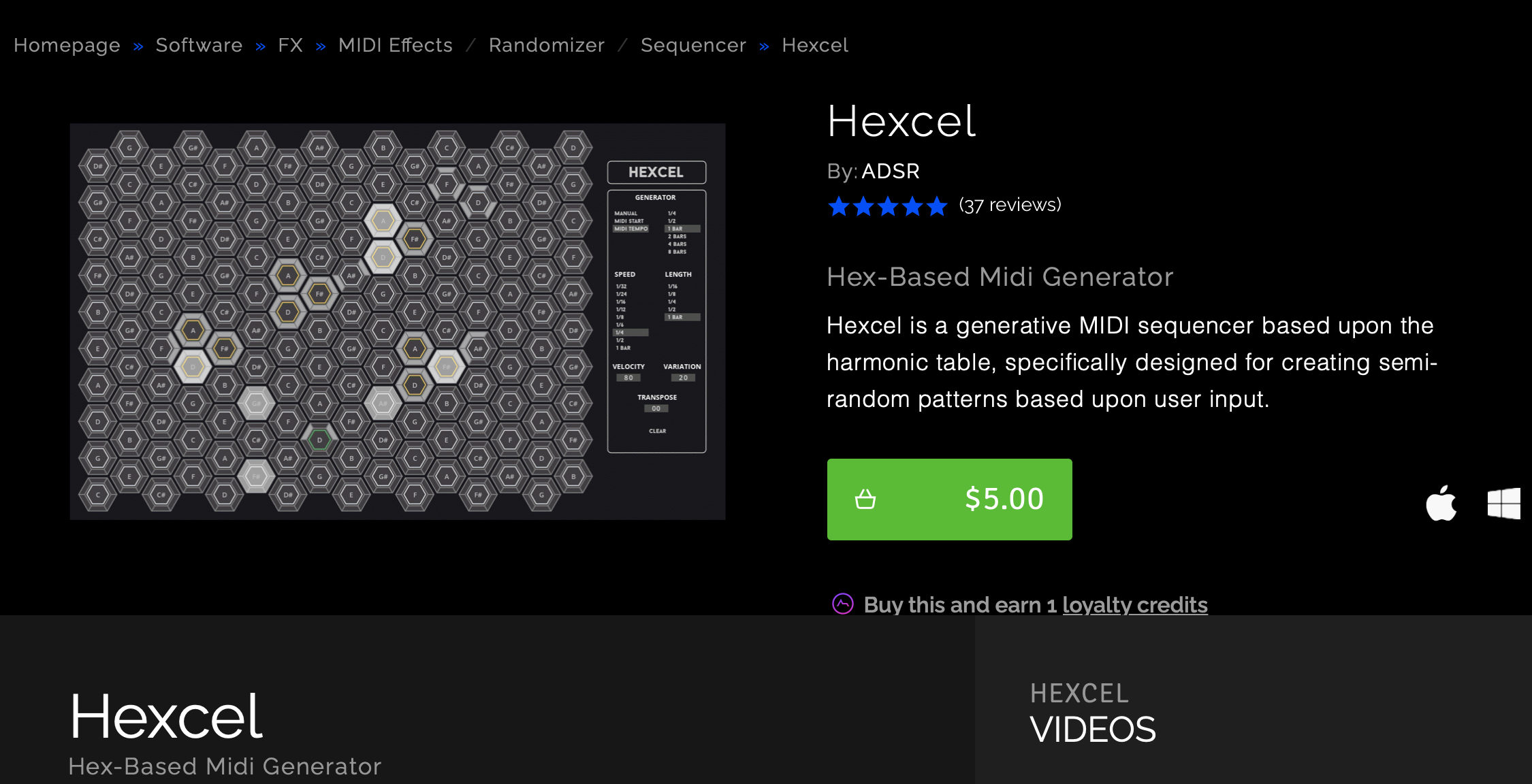Screen dimensions: 1532x784
Task: Click the Hexcel breadcrumb at the end
Action: coord(814,45)
